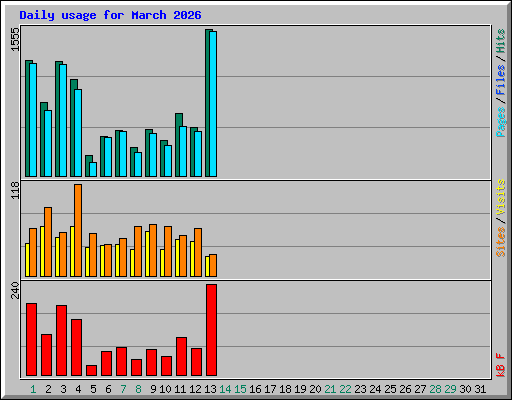
Task: Click day 28 on the x-axis
Action: [x=435, y=389]
